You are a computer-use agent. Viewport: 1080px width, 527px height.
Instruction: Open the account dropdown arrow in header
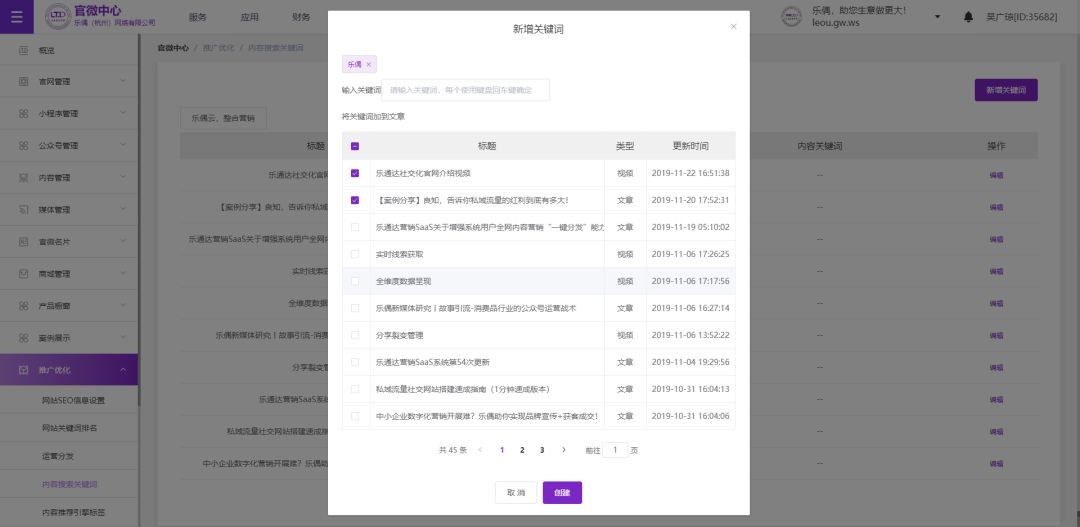pyautogui.click(x=937, y=17)
